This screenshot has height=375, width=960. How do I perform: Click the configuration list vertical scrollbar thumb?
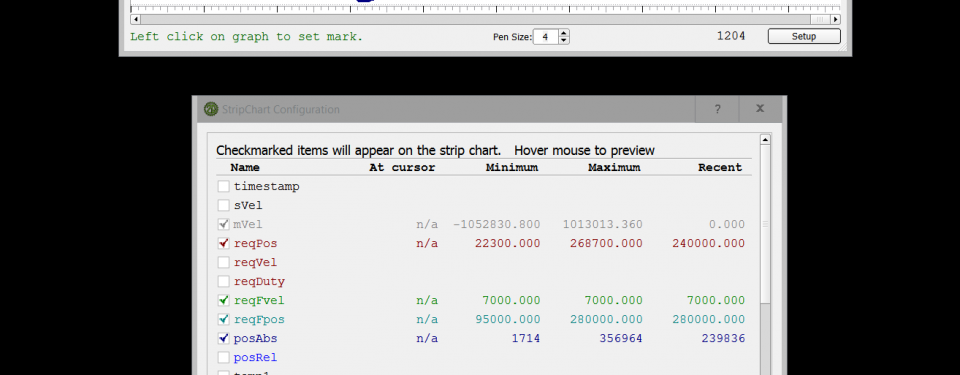pos(765,224)
